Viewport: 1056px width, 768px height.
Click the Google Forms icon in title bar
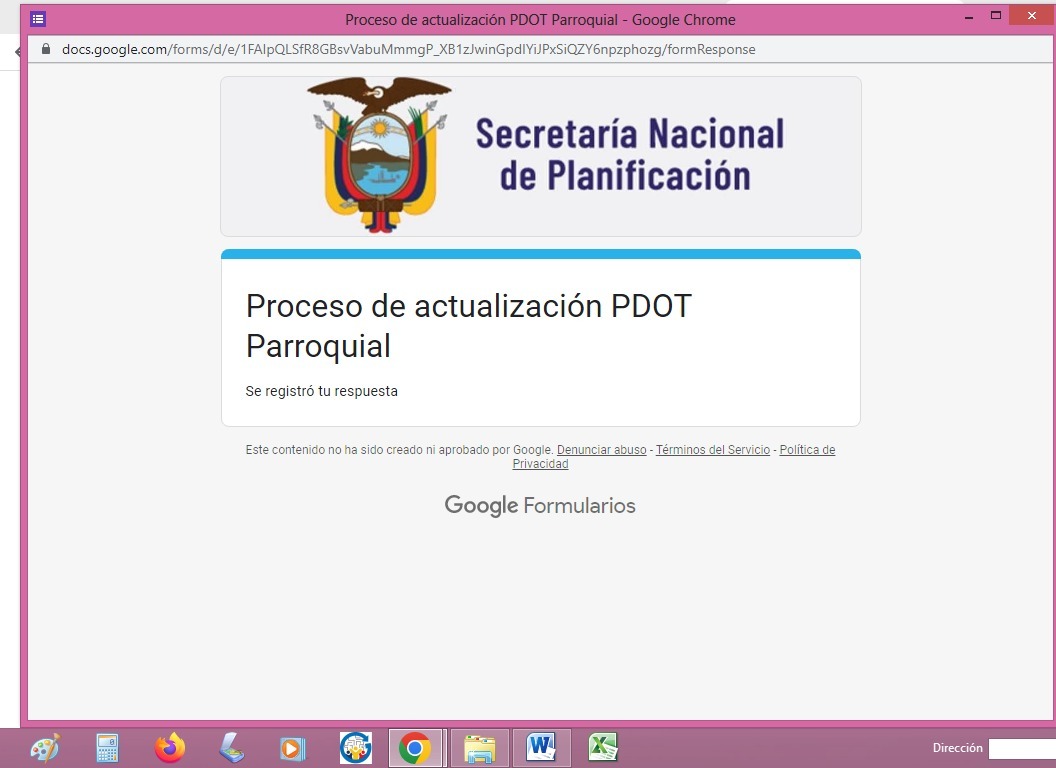click(38, 19)
